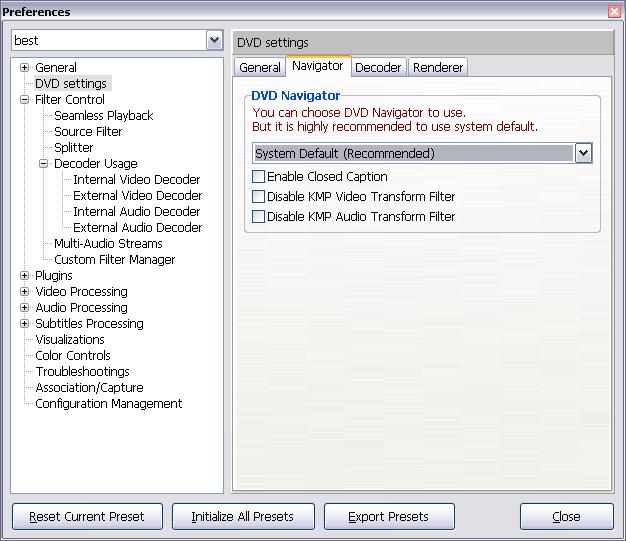Expand the Audio Processing tree node

[x=25, y=308]
